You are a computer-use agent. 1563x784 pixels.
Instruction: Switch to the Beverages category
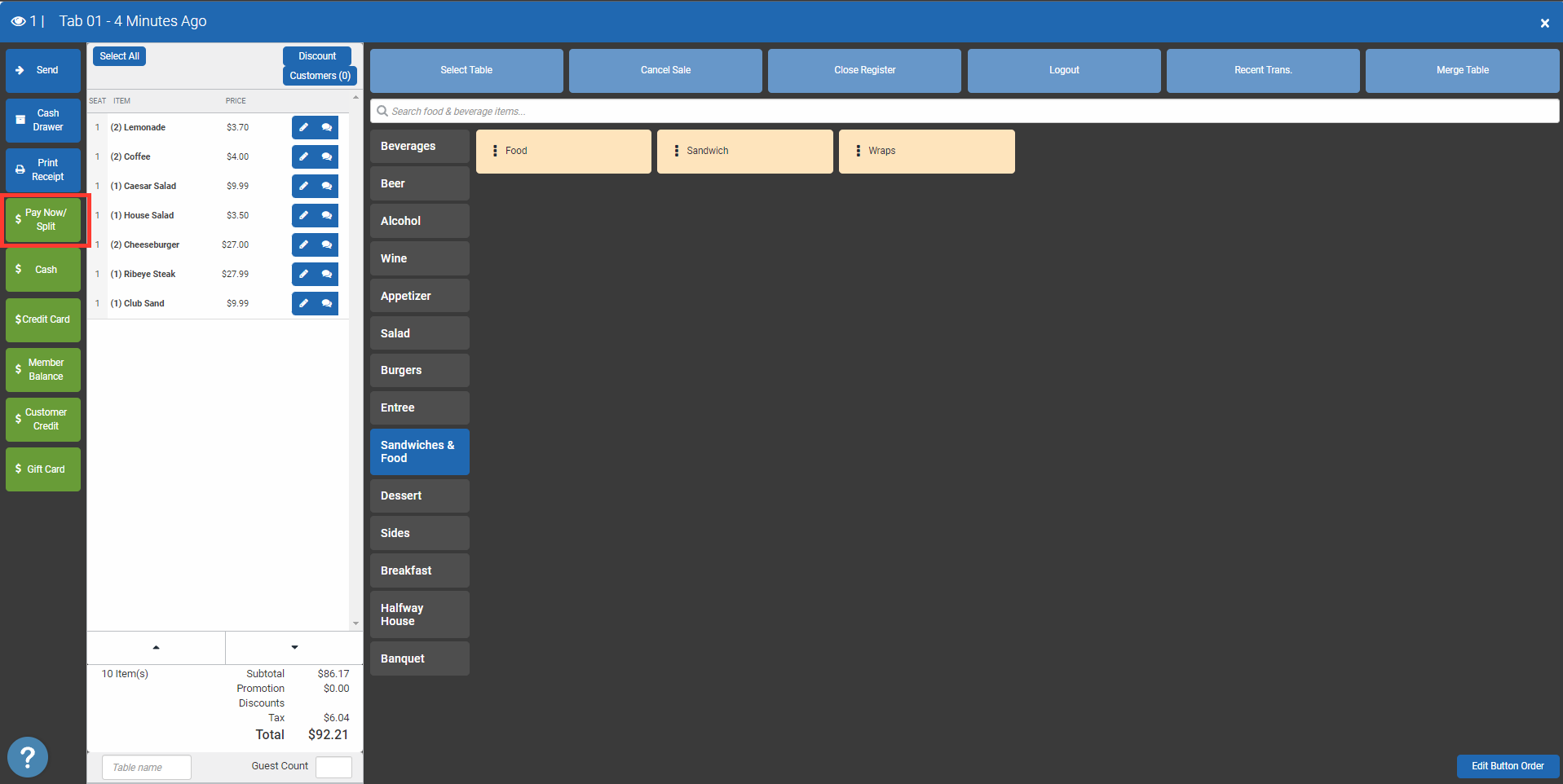pos(419,147)
